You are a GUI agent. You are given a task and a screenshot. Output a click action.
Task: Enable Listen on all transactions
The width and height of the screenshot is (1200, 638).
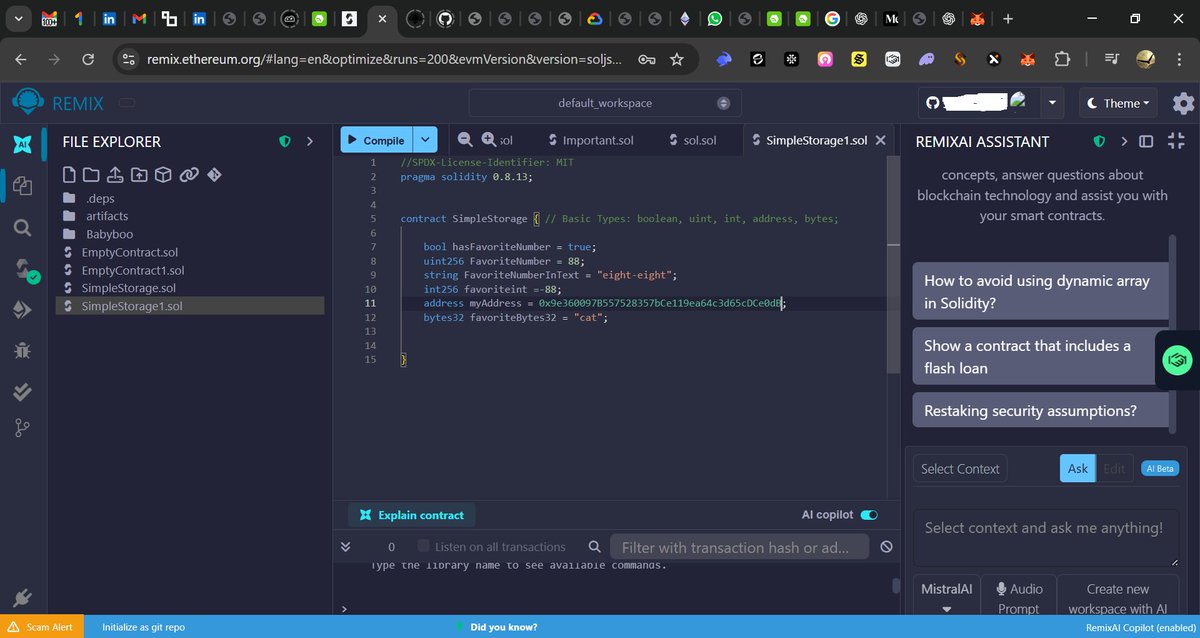click(422, 547)
